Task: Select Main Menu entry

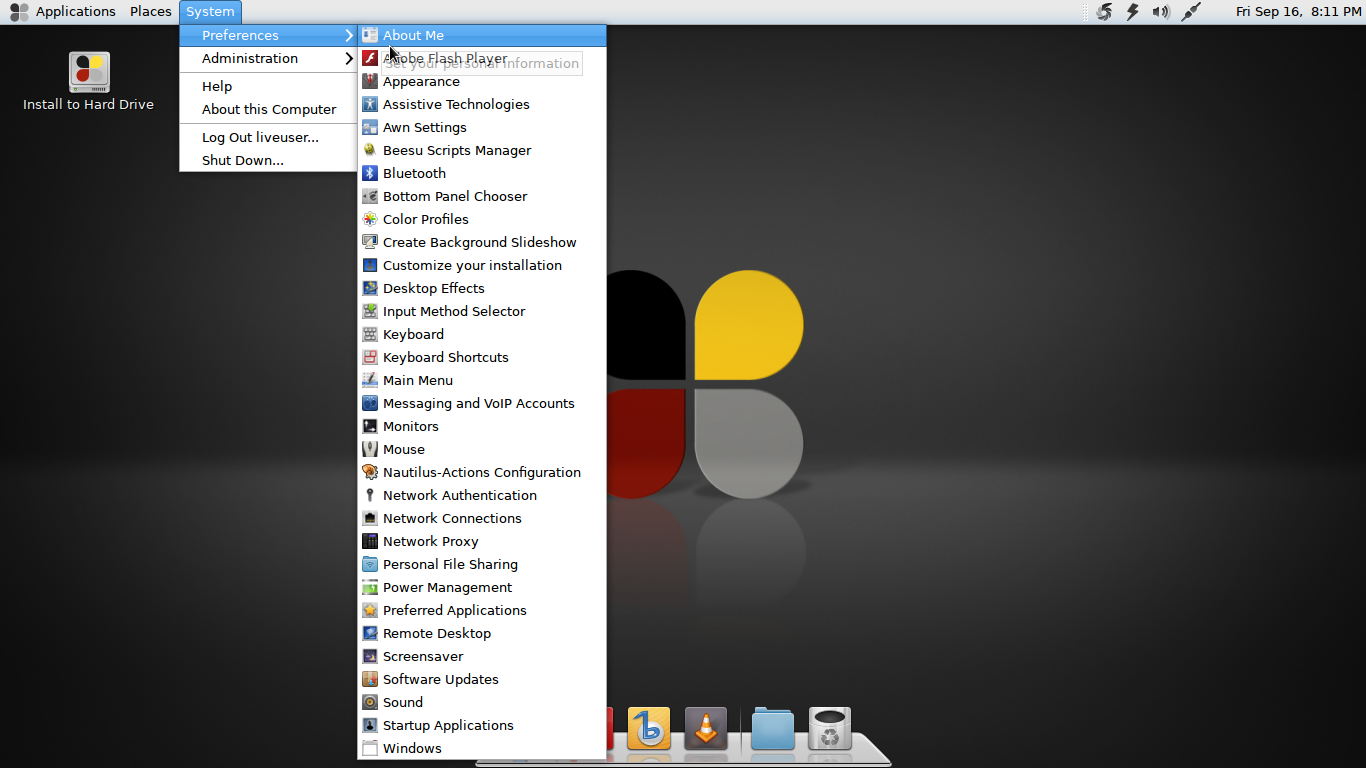Action: point(482,380)
